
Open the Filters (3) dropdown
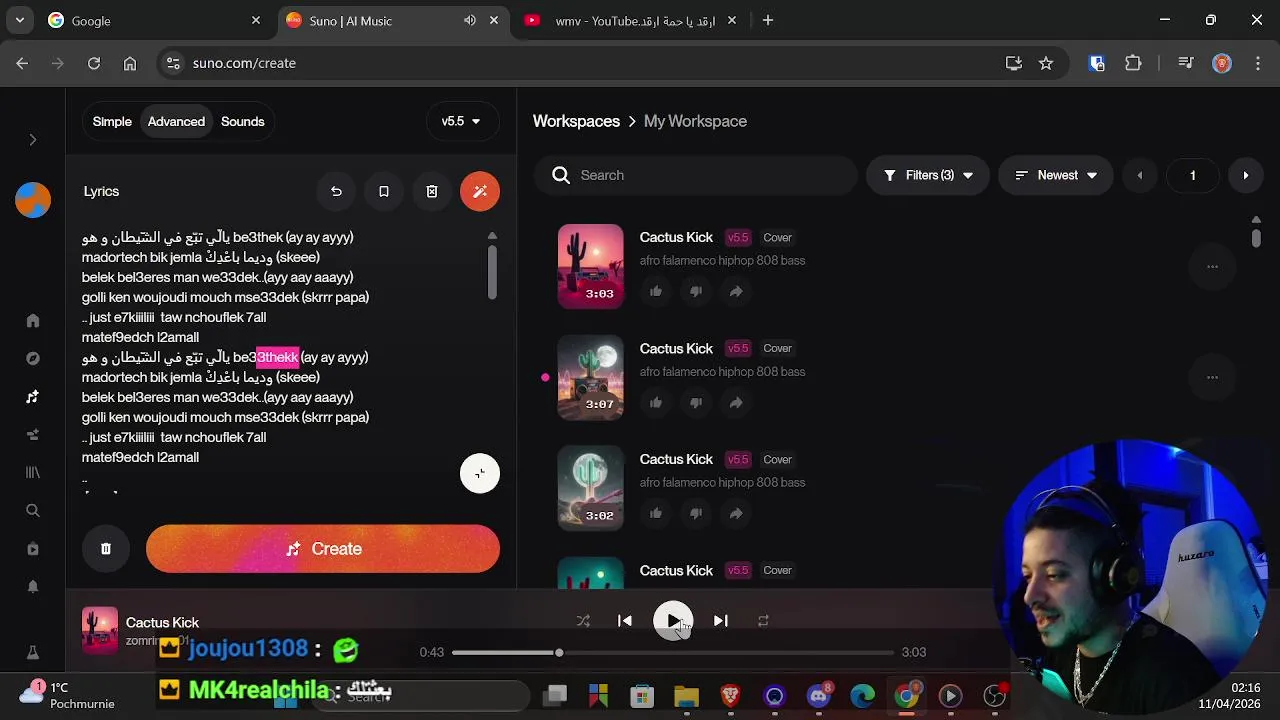[928, 175]
